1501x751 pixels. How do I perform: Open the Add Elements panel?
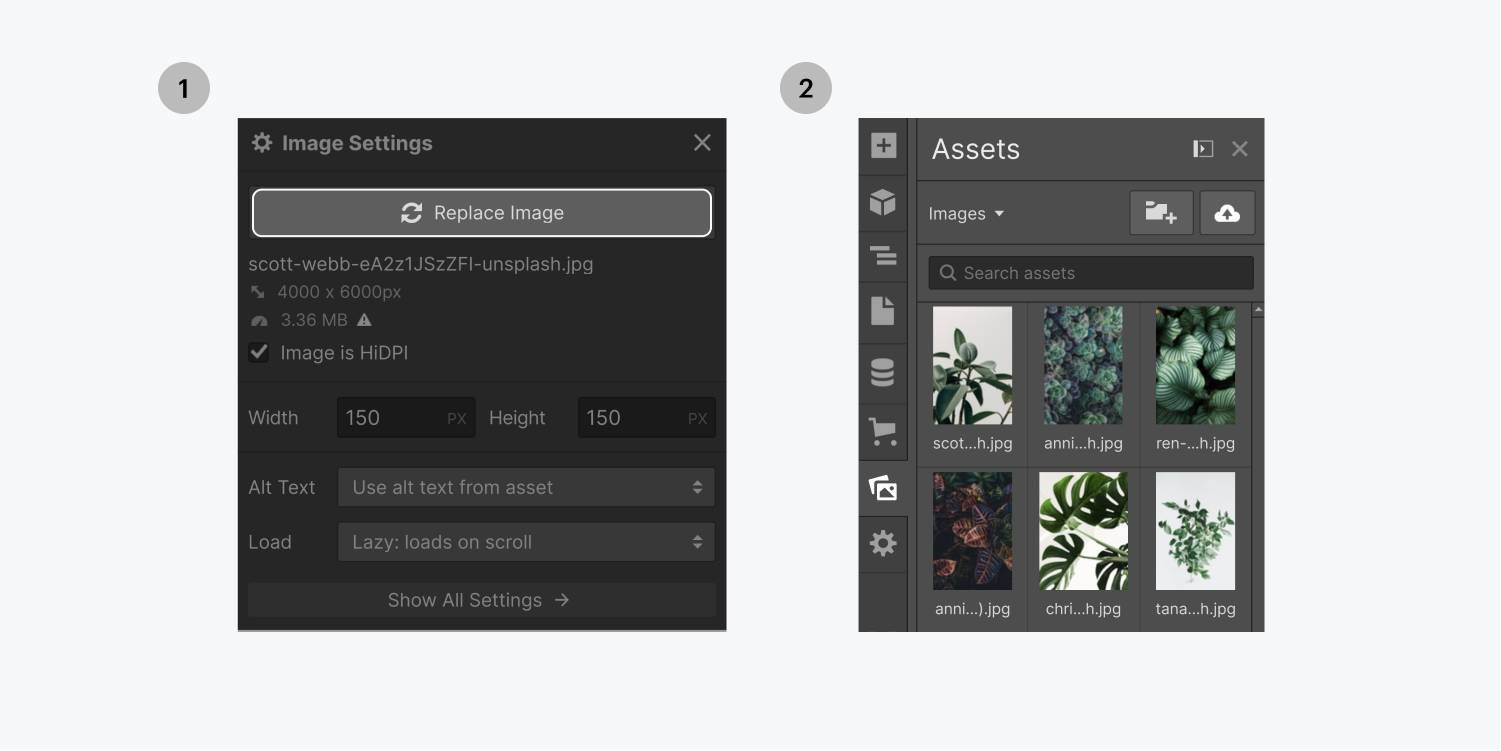pos(883,145)
